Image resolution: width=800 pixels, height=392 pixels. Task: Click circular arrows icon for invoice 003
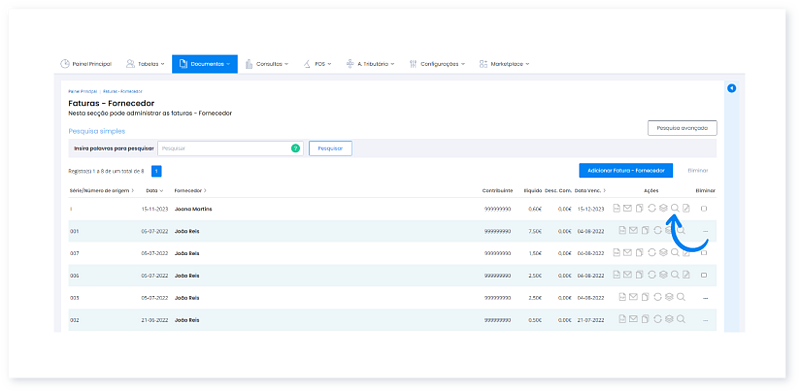(x=658, y=297)
